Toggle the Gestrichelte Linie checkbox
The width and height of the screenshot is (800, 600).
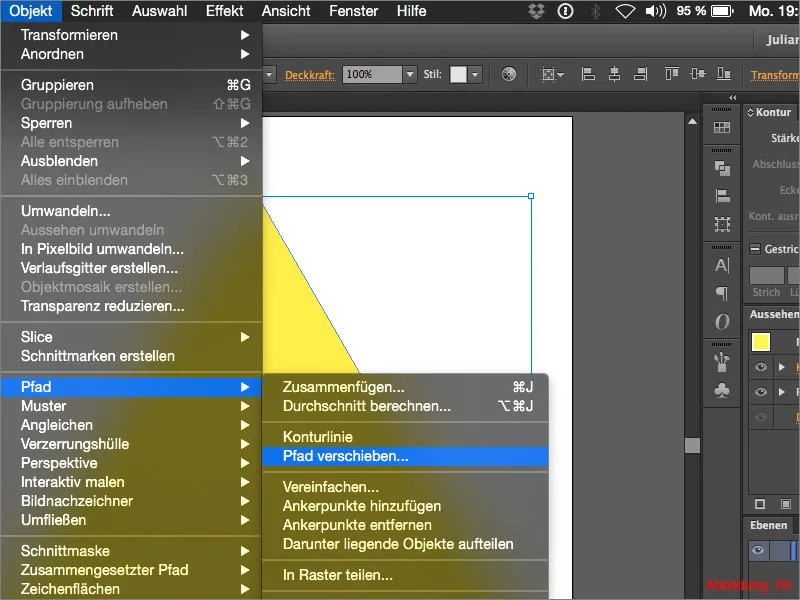coord(755,249)
